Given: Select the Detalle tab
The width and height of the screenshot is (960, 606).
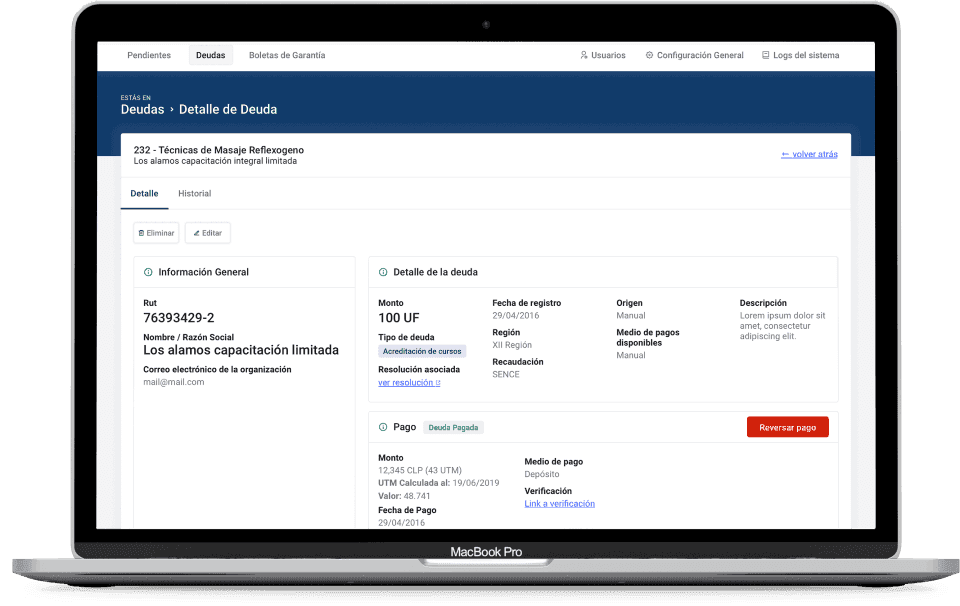Looking at the screenshot, I should click(144, 193).
